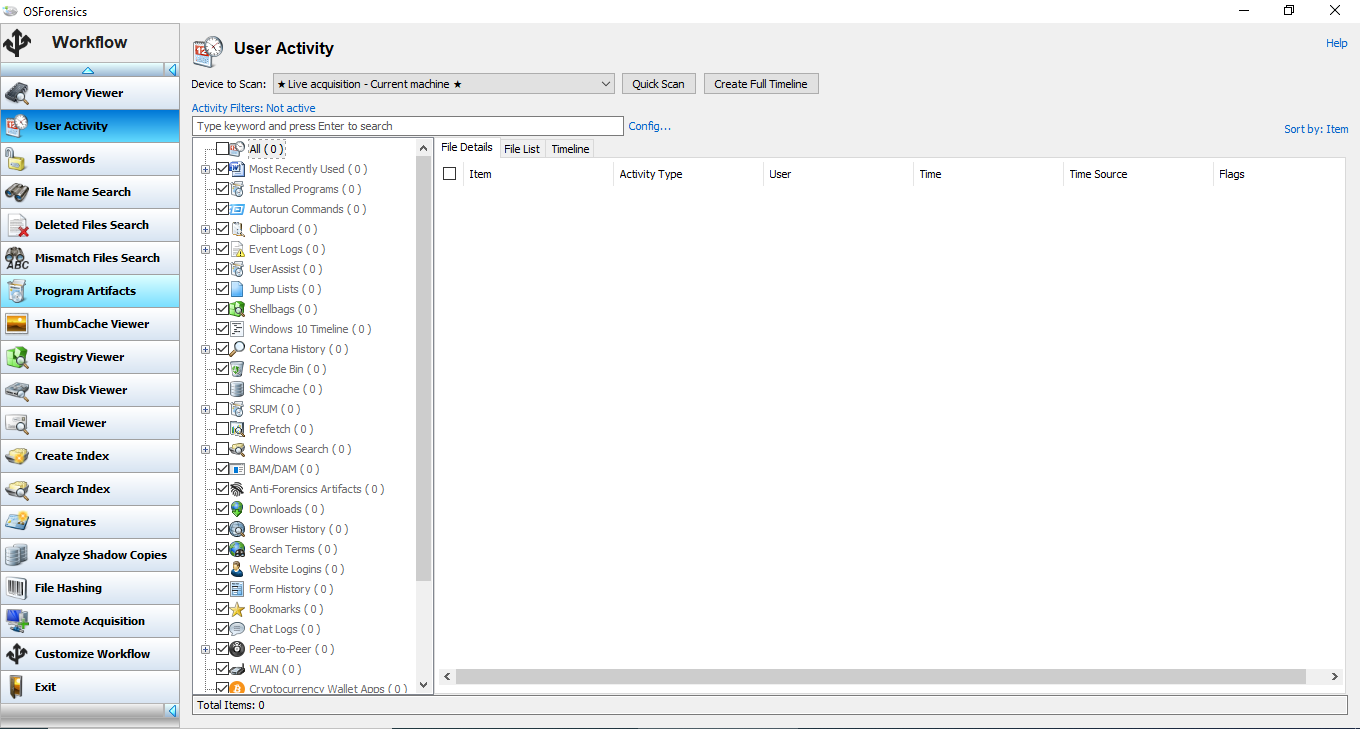
Task: Expand the Event Logs tree node
Action: pos(205,249)
